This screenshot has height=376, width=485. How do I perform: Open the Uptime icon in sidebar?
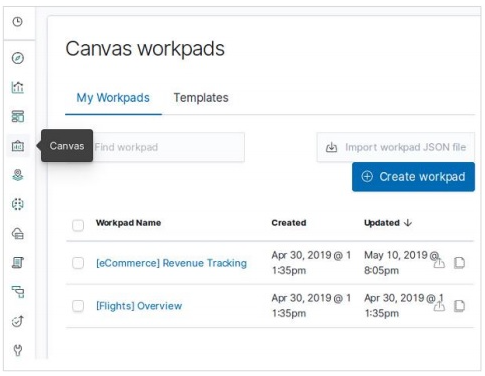click(18, 321)
